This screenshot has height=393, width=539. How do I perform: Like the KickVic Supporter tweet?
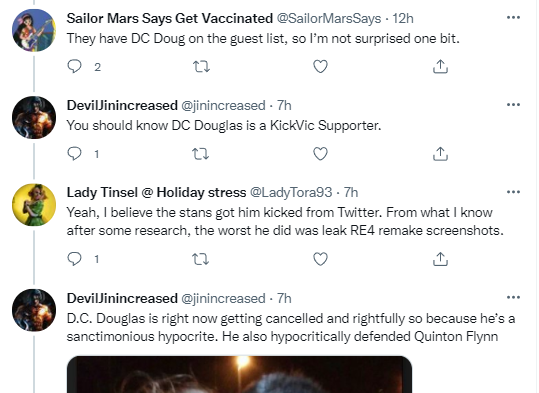[x=320, y=154]
